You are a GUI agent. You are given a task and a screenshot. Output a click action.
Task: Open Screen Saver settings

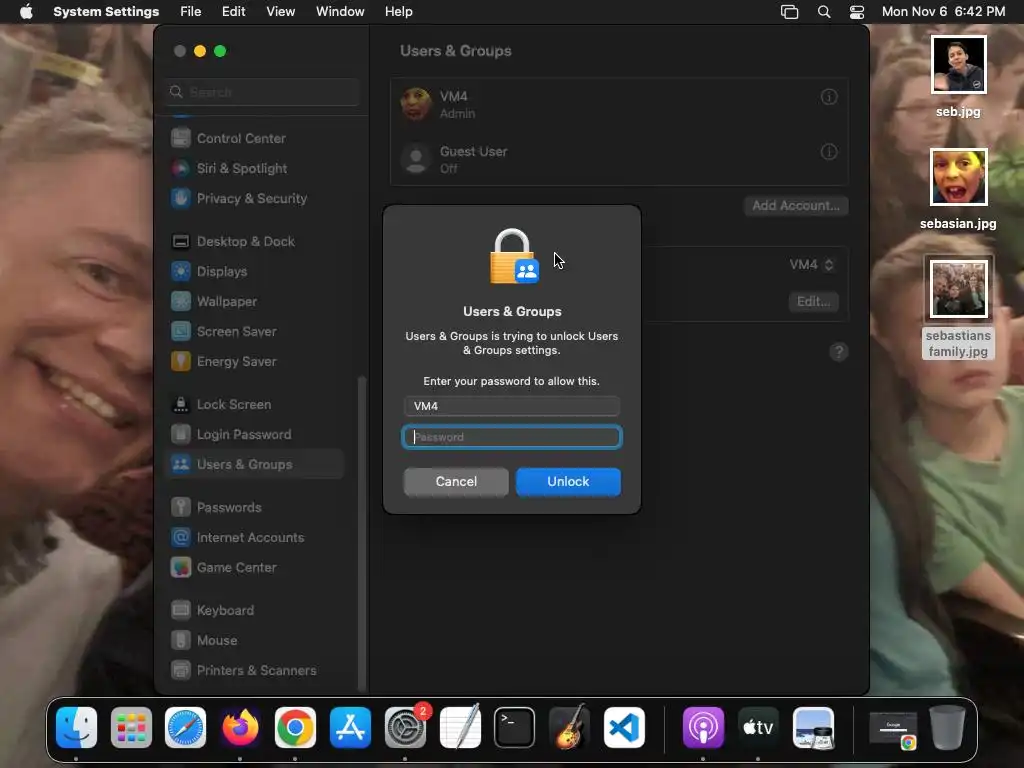tap(255, 332)
